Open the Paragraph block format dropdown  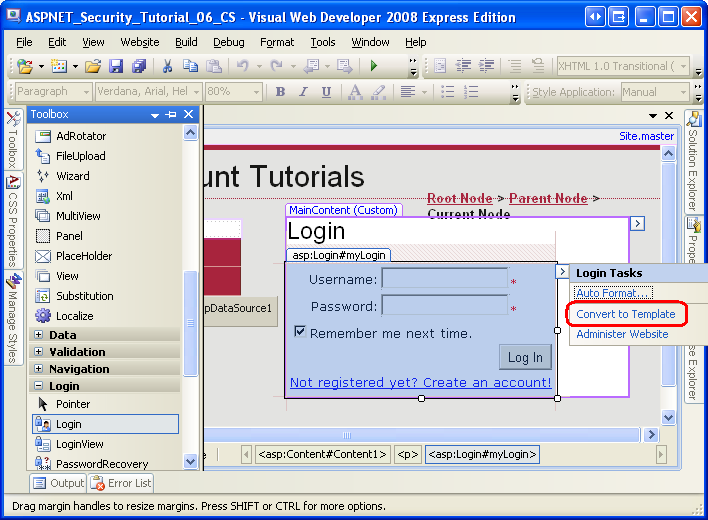point(86,92)
